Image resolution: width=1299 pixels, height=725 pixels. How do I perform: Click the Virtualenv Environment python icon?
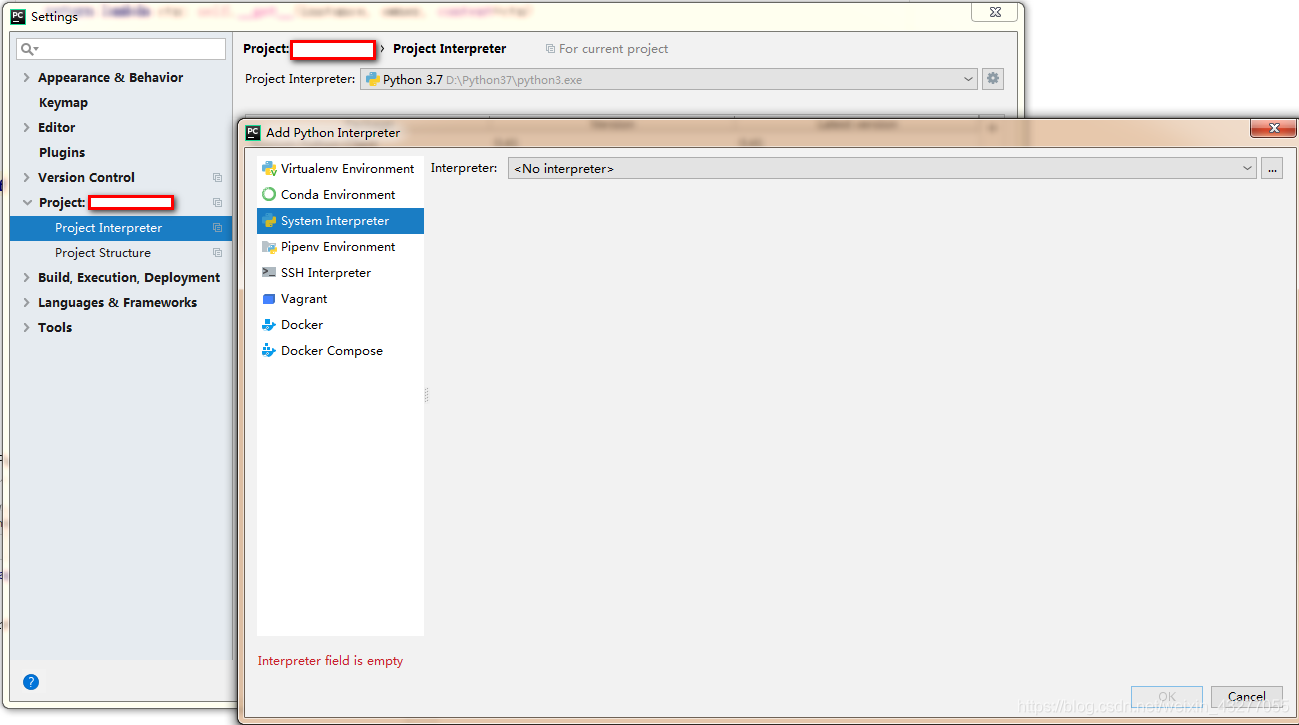click(269, 169)
